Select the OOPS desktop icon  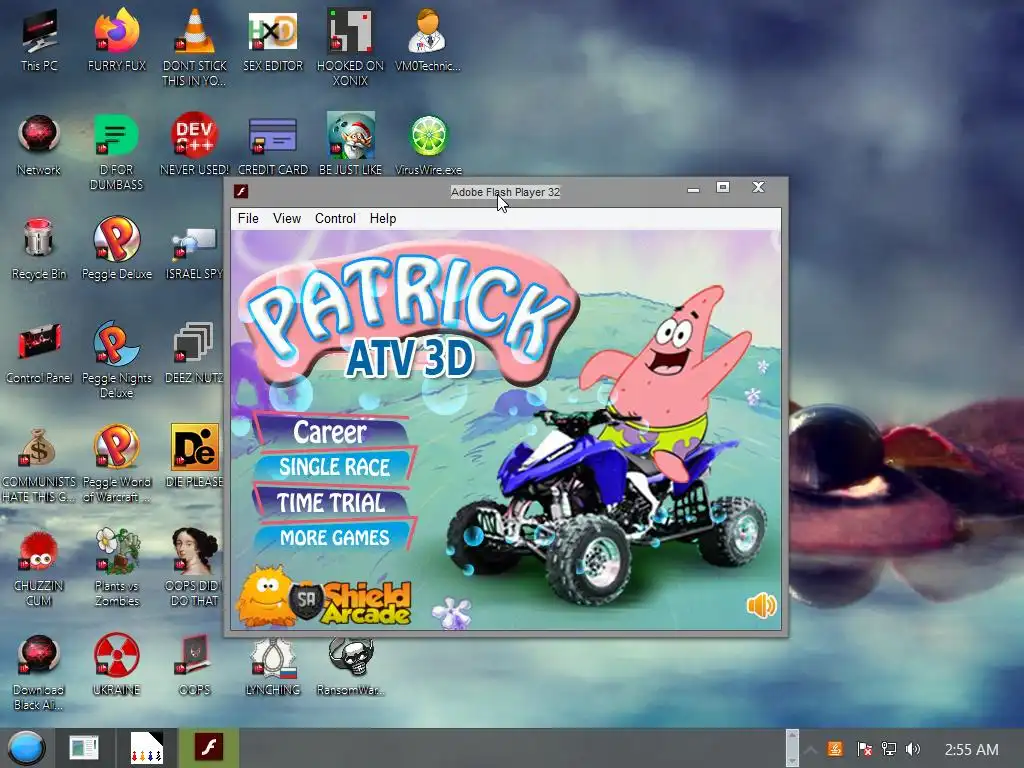click(x=195, y=664)
